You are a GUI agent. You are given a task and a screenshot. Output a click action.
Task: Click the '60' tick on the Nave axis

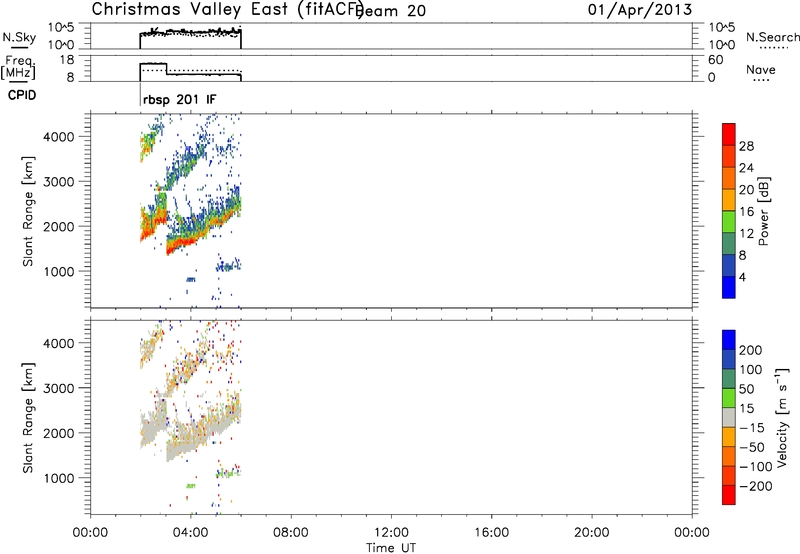pyautogui.click(x=715, y=60)
